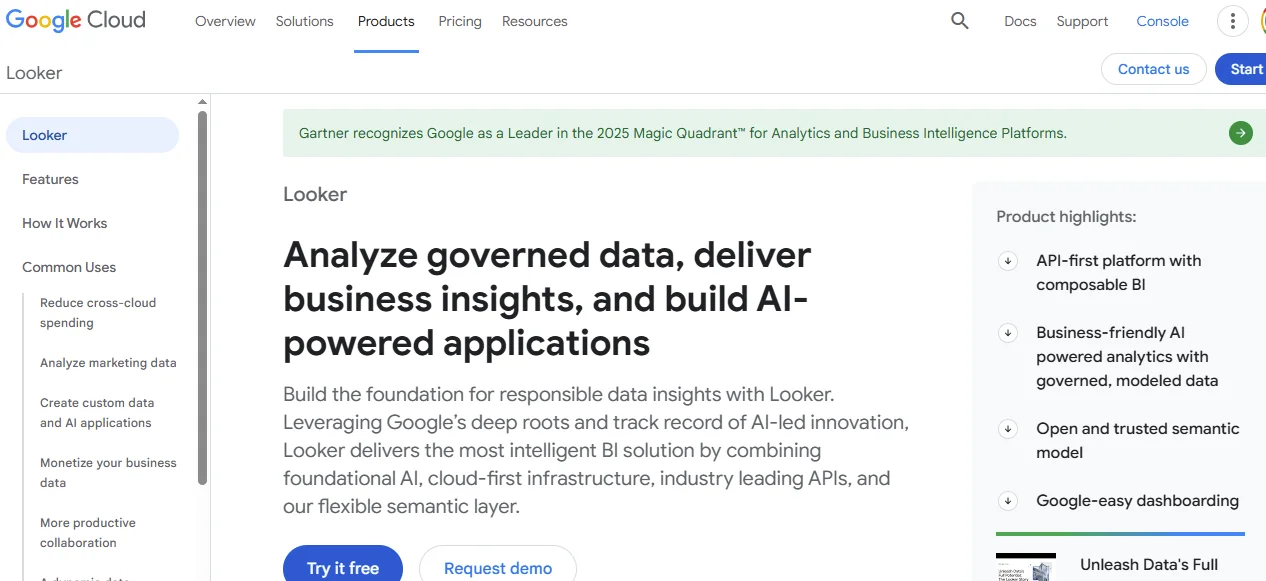Expand the Google-easy dashboarding highlight arrow
The image size is (1266, 581).
(1008, 501)
